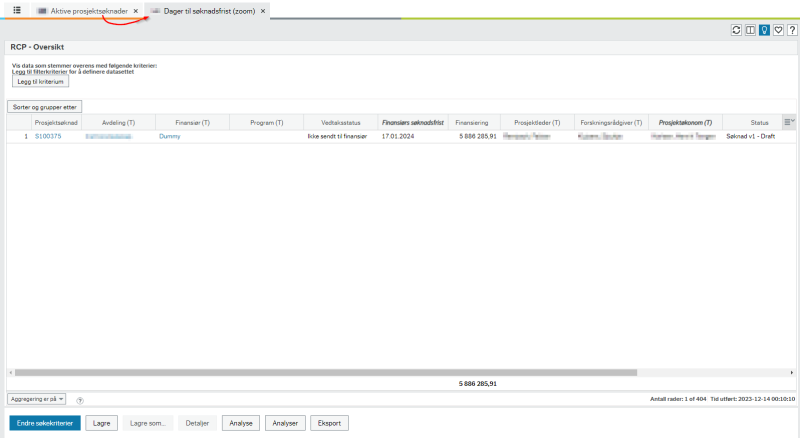Sort by Finansiørs søknadsfrist column header

point(413,123)
